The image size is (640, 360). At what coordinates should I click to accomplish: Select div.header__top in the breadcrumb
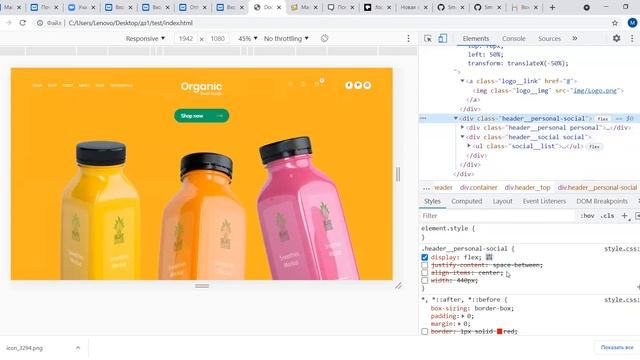[x=527, y=187]
